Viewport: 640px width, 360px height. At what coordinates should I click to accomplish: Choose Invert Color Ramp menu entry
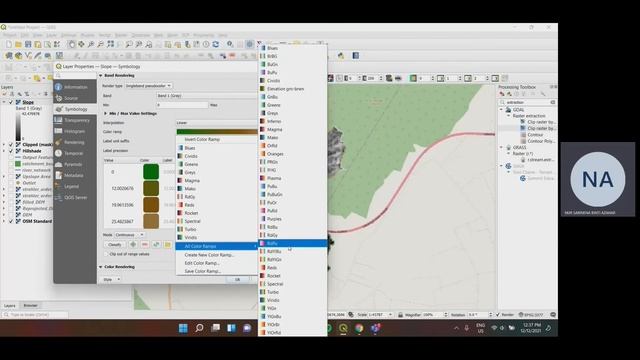(x=216, y=139)
